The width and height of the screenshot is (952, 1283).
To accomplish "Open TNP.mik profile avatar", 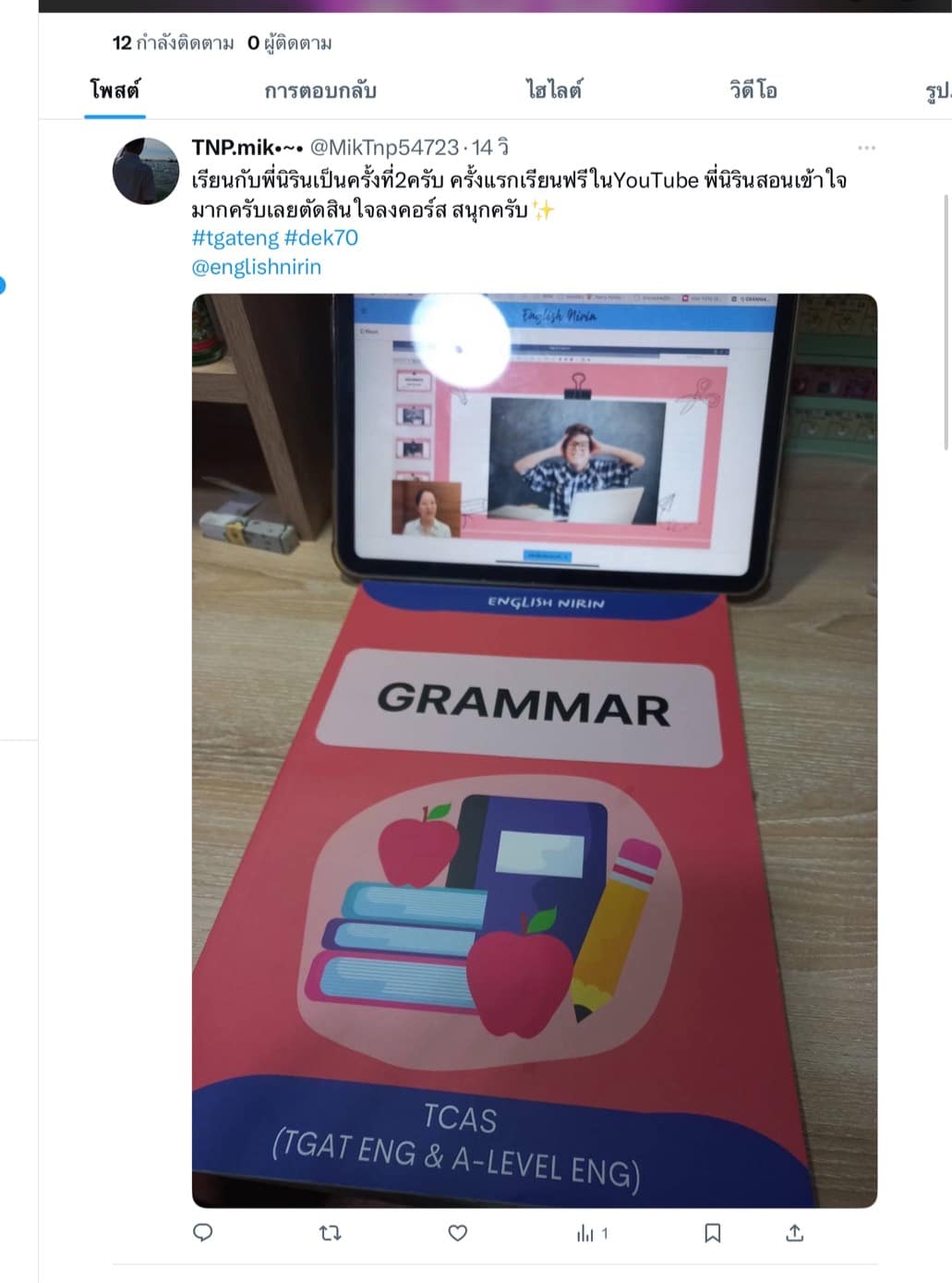I will point(146,171).
